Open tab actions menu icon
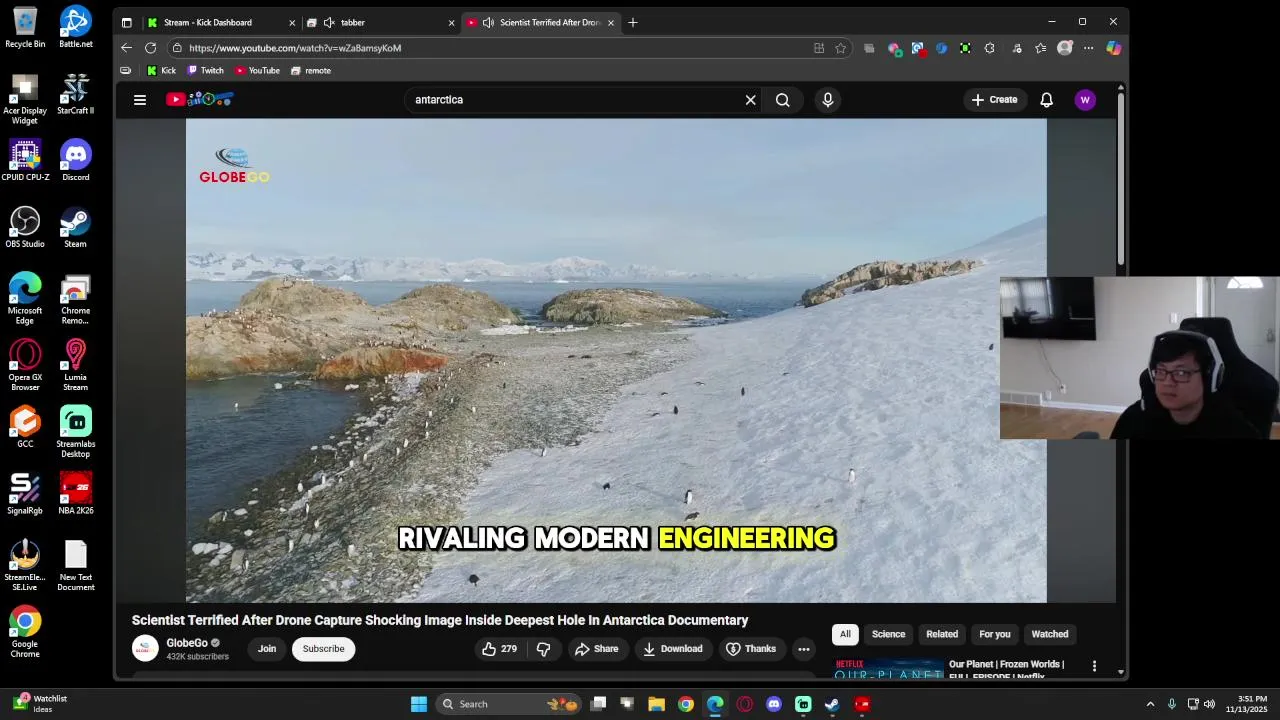 126,22
